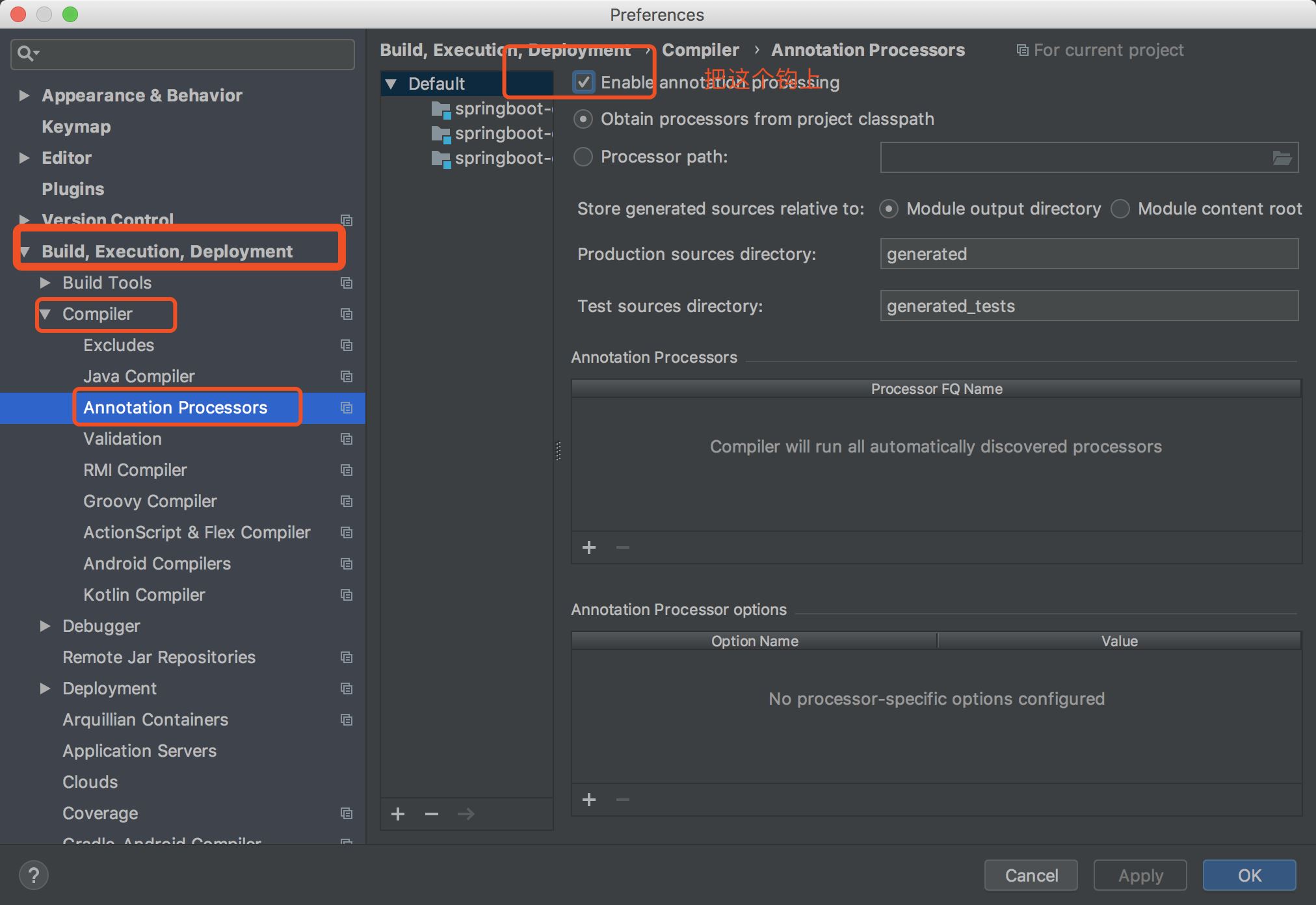Toggle the Enable annotation processing checkbox

(583, 83)
